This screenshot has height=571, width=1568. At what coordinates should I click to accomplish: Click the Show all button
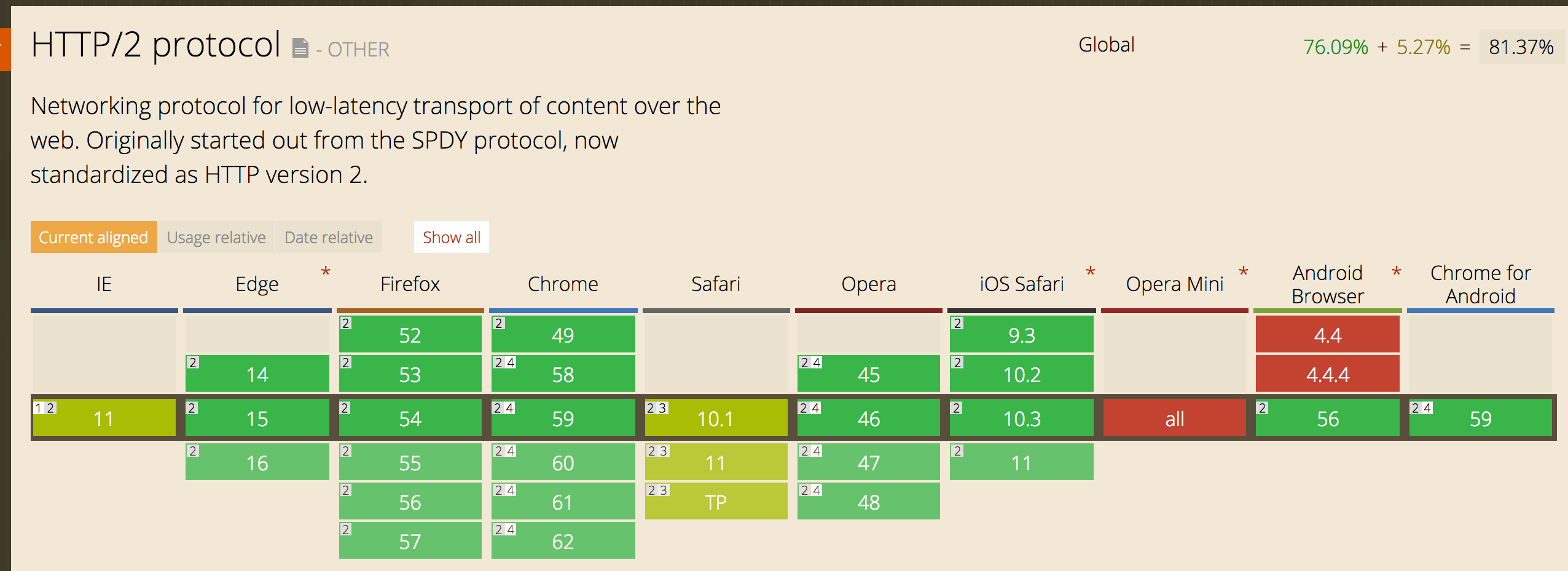click(452, 237)
